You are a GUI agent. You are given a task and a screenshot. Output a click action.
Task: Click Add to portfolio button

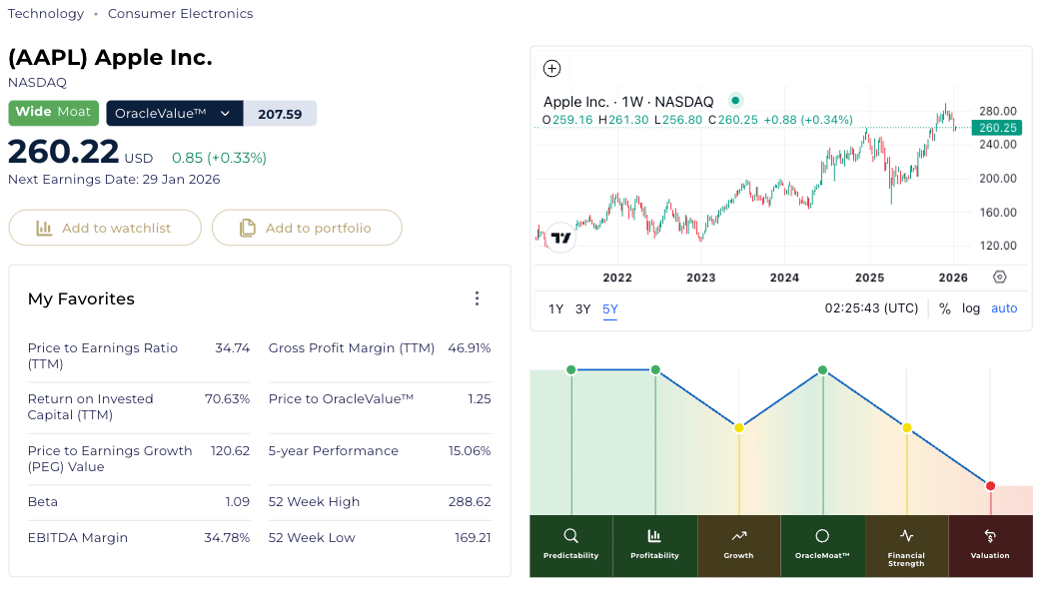(307, 228)
